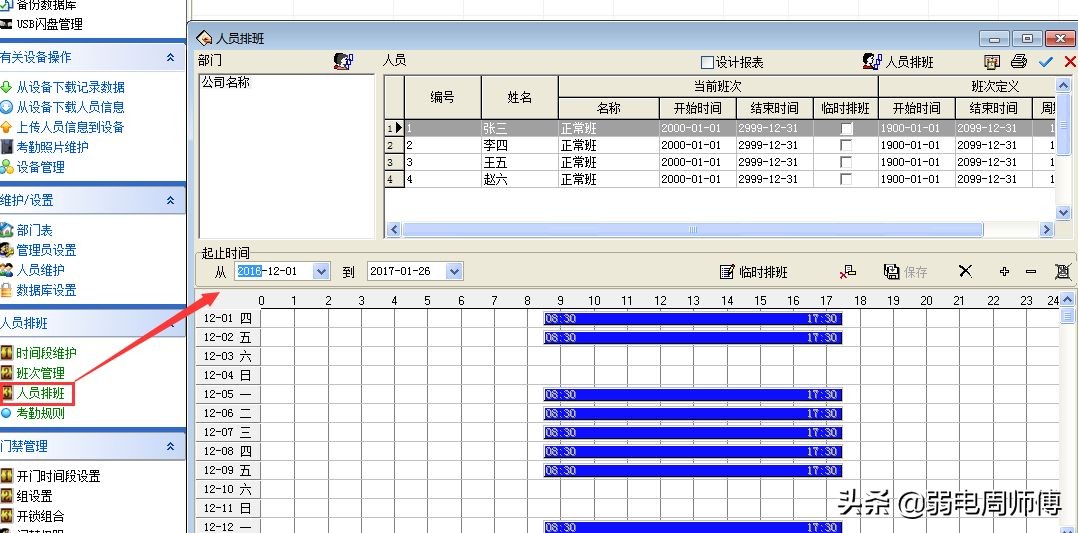Select the 李四 name cell
This screenshot has width=1078, height=533.
click(520, 146)
